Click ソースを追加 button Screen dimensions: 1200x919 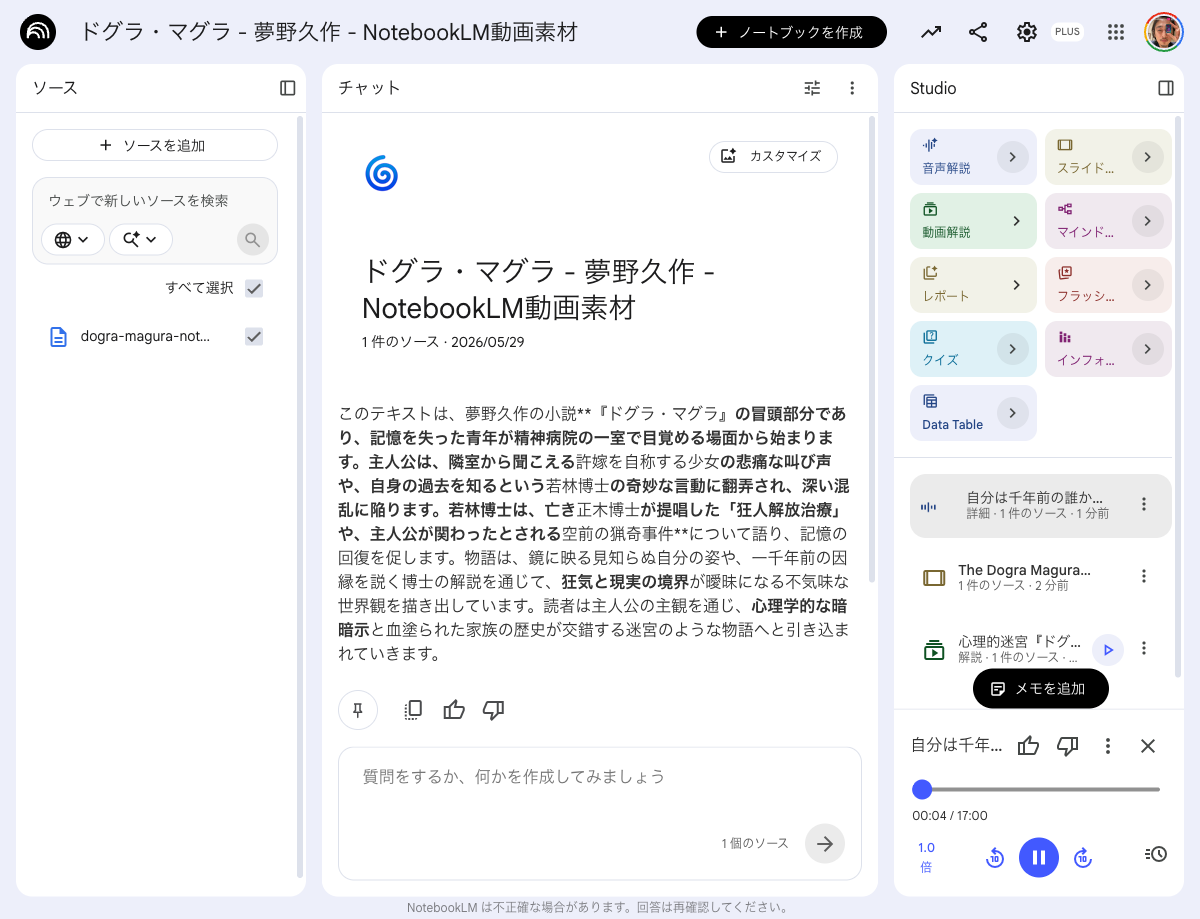(x=155, y=145)
